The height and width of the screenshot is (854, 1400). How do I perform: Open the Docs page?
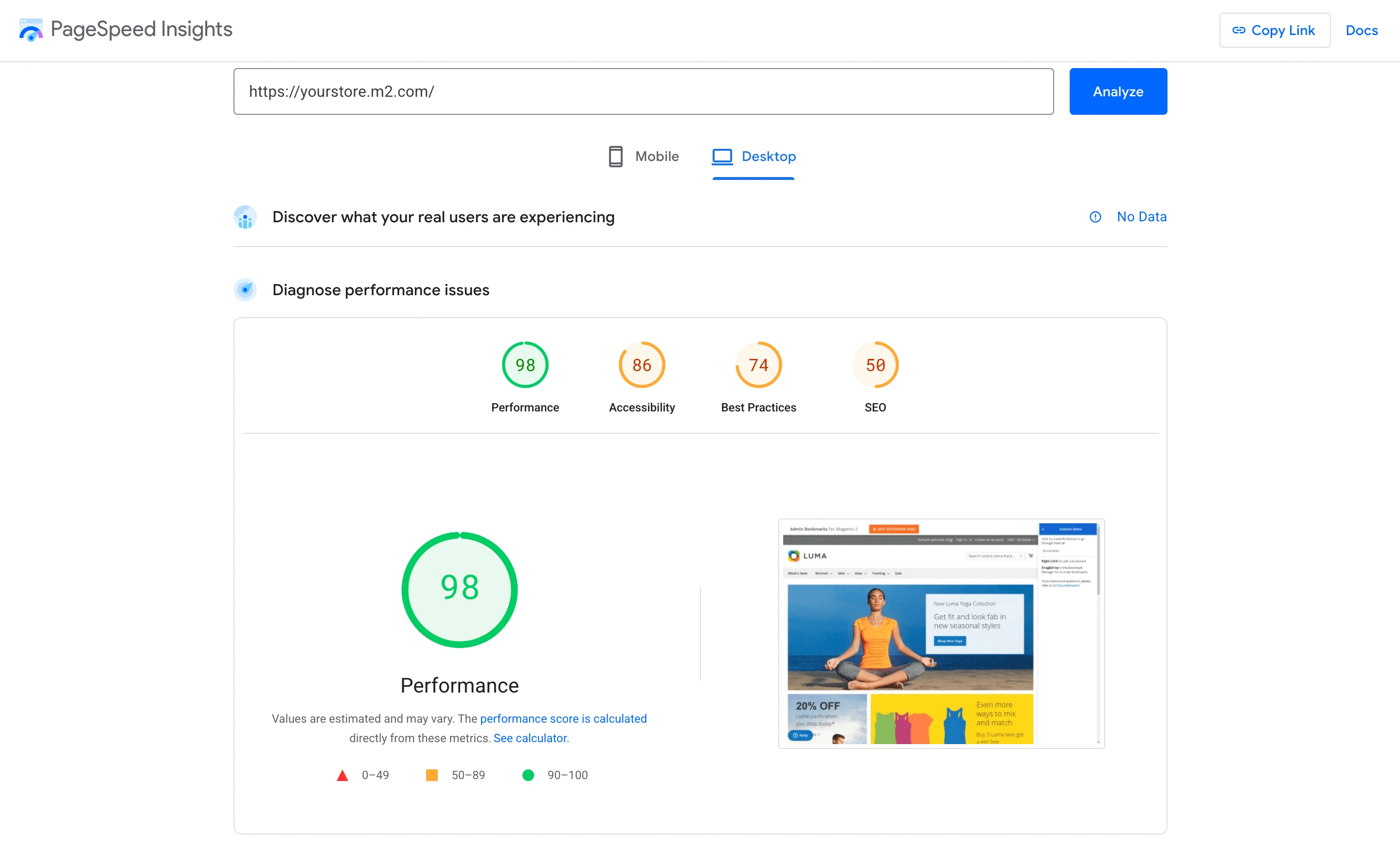(x=1362, y=30)
